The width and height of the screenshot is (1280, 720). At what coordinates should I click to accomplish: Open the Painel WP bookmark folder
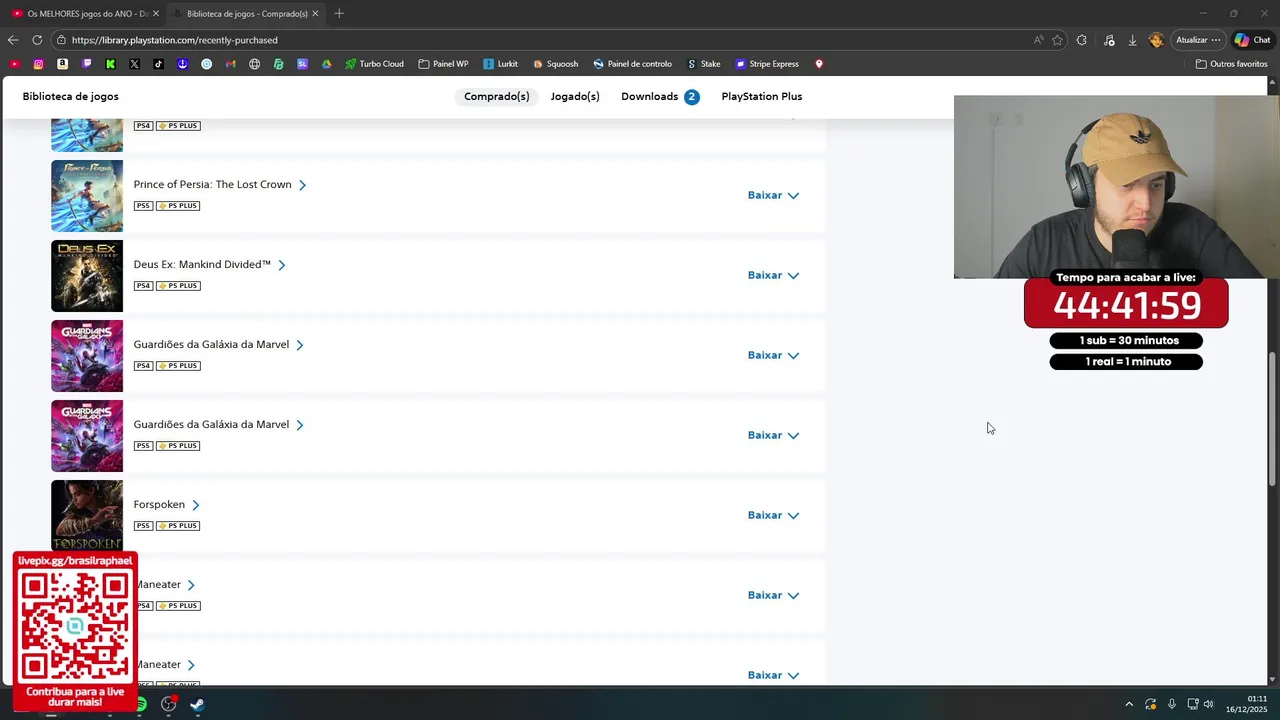443,64
